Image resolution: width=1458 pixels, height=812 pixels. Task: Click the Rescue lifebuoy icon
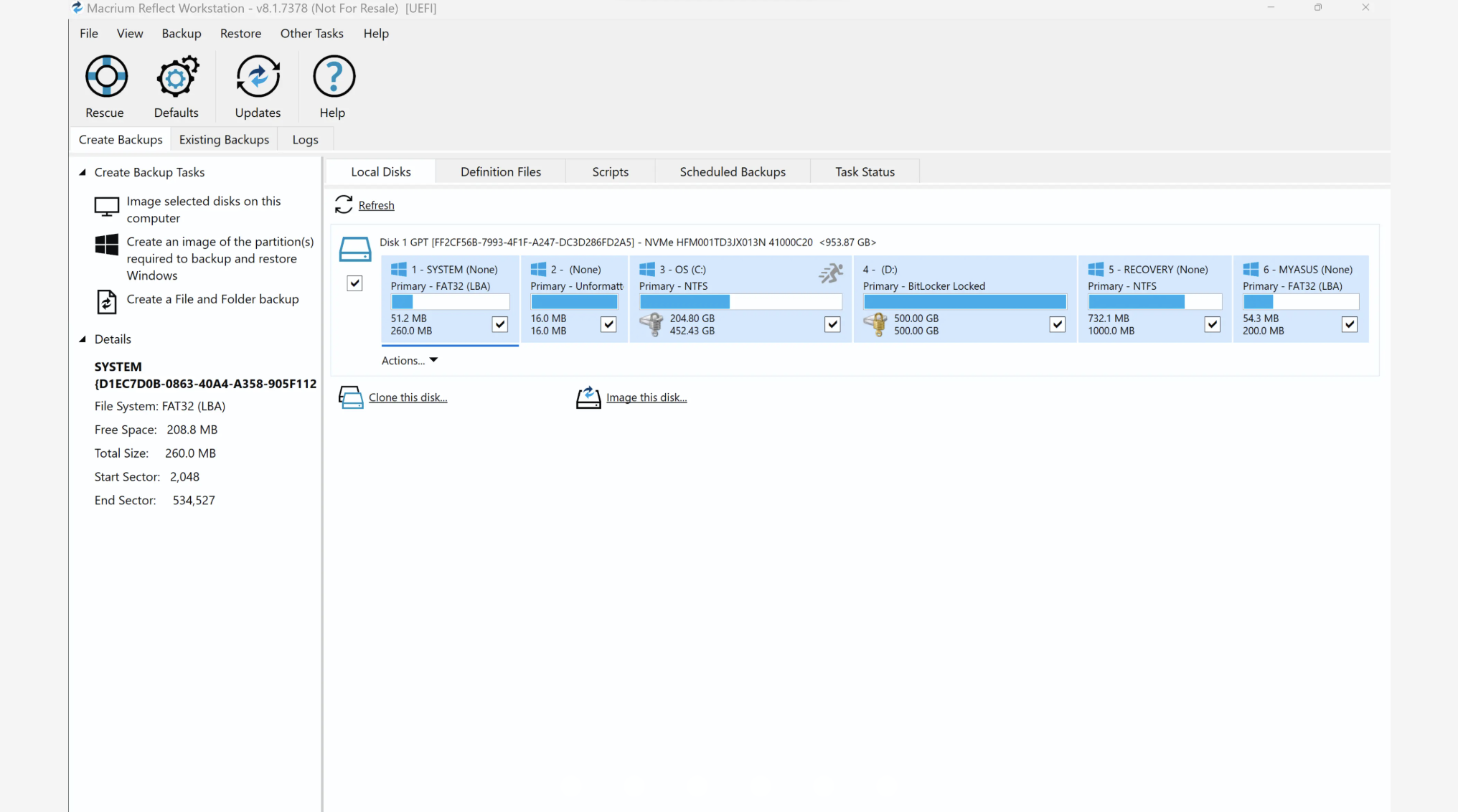tap(106, 76)
